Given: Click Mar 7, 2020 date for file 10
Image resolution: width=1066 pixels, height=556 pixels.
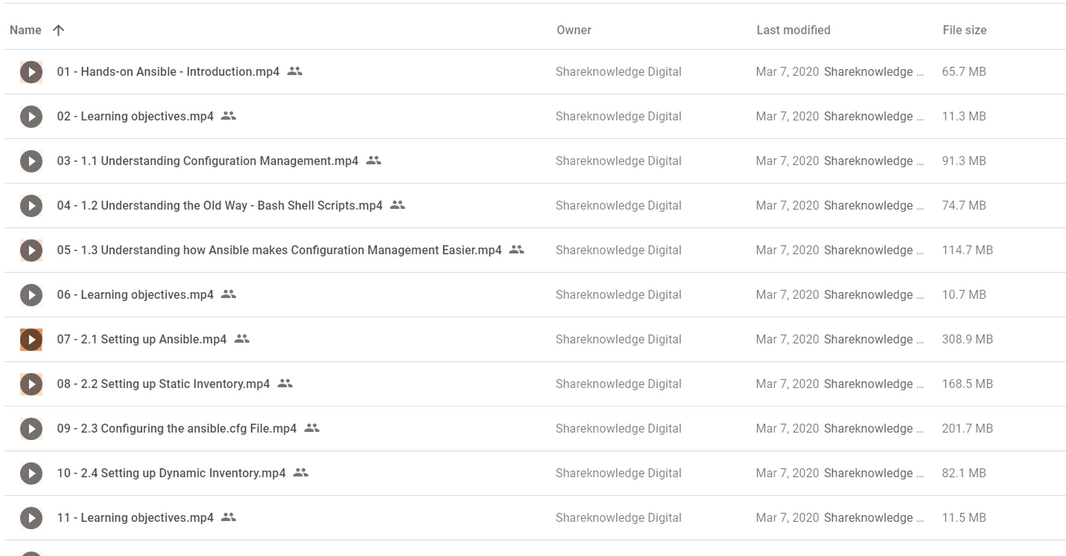Looking at the screenshot, I should [787, 473].
